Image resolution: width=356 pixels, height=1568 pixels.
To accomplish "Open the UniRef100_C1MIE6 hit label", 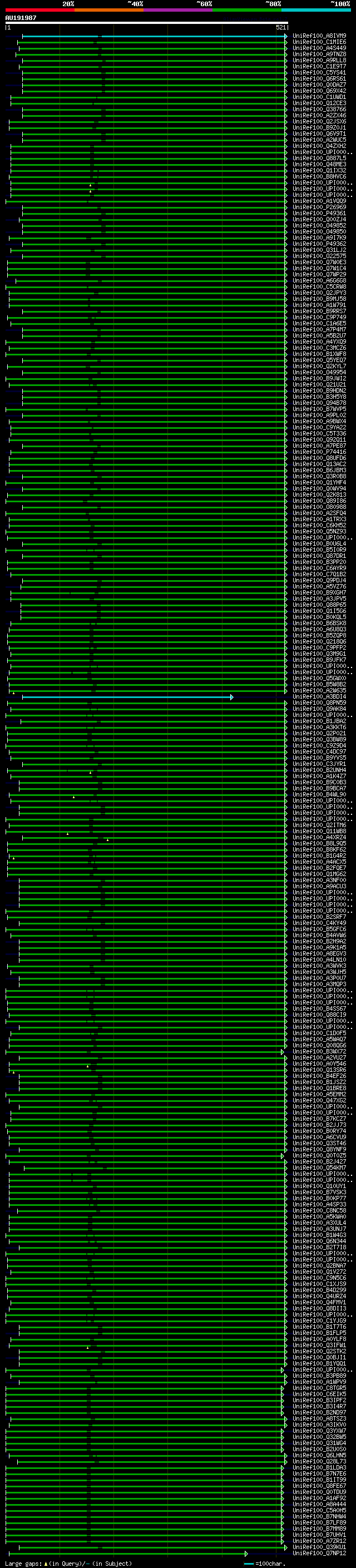I will click(319, 42).
